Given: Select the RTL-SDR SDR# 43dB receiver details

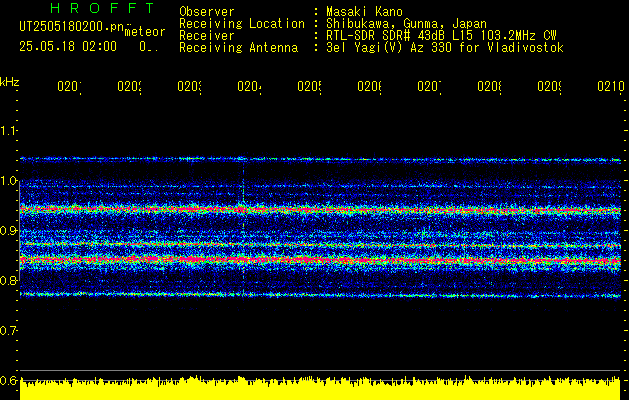Looking at the screenshot, I should (441, 36).
